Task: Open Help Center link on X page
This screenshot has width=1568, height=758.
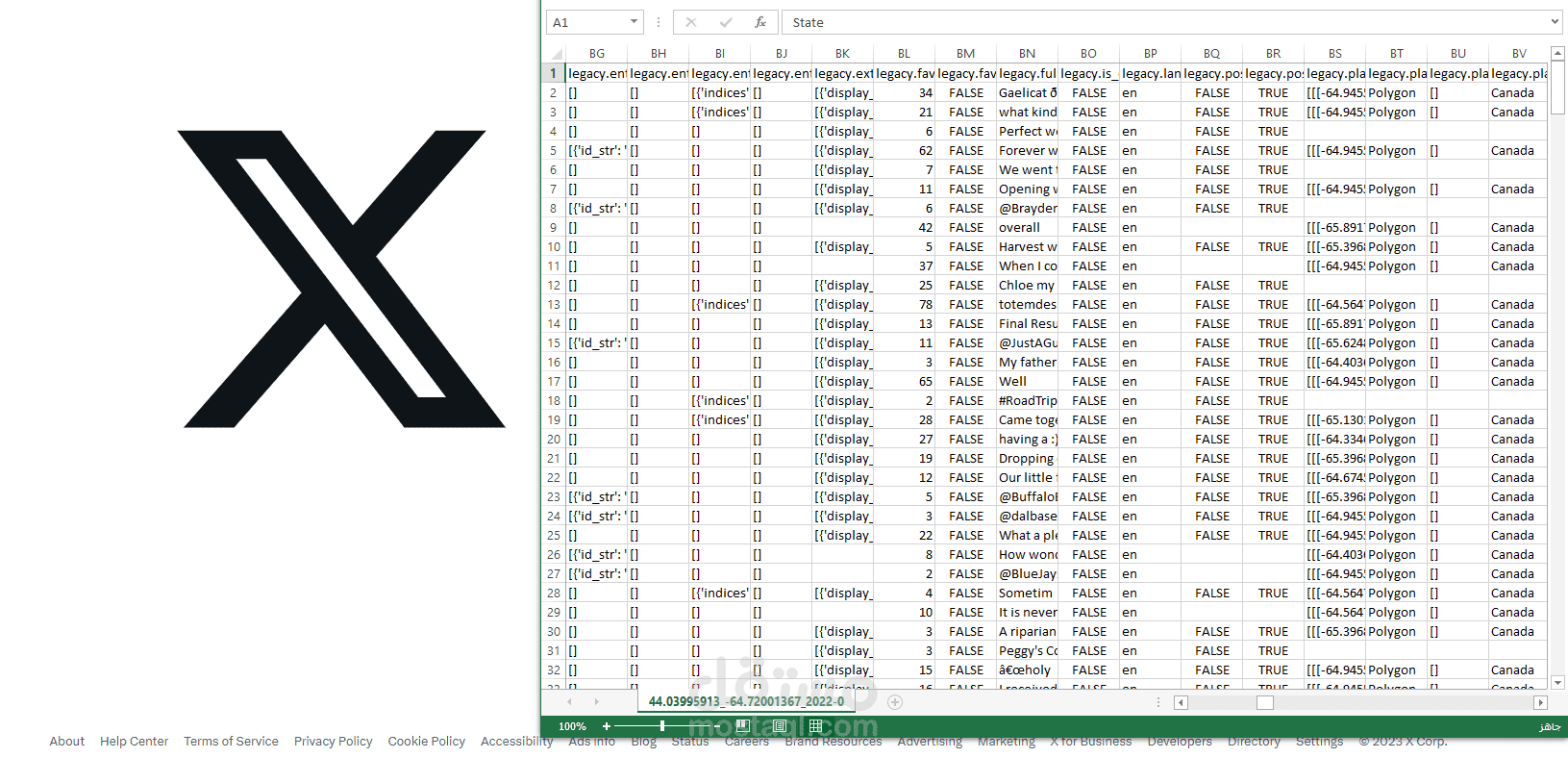Action: click(x=134, y=741)
